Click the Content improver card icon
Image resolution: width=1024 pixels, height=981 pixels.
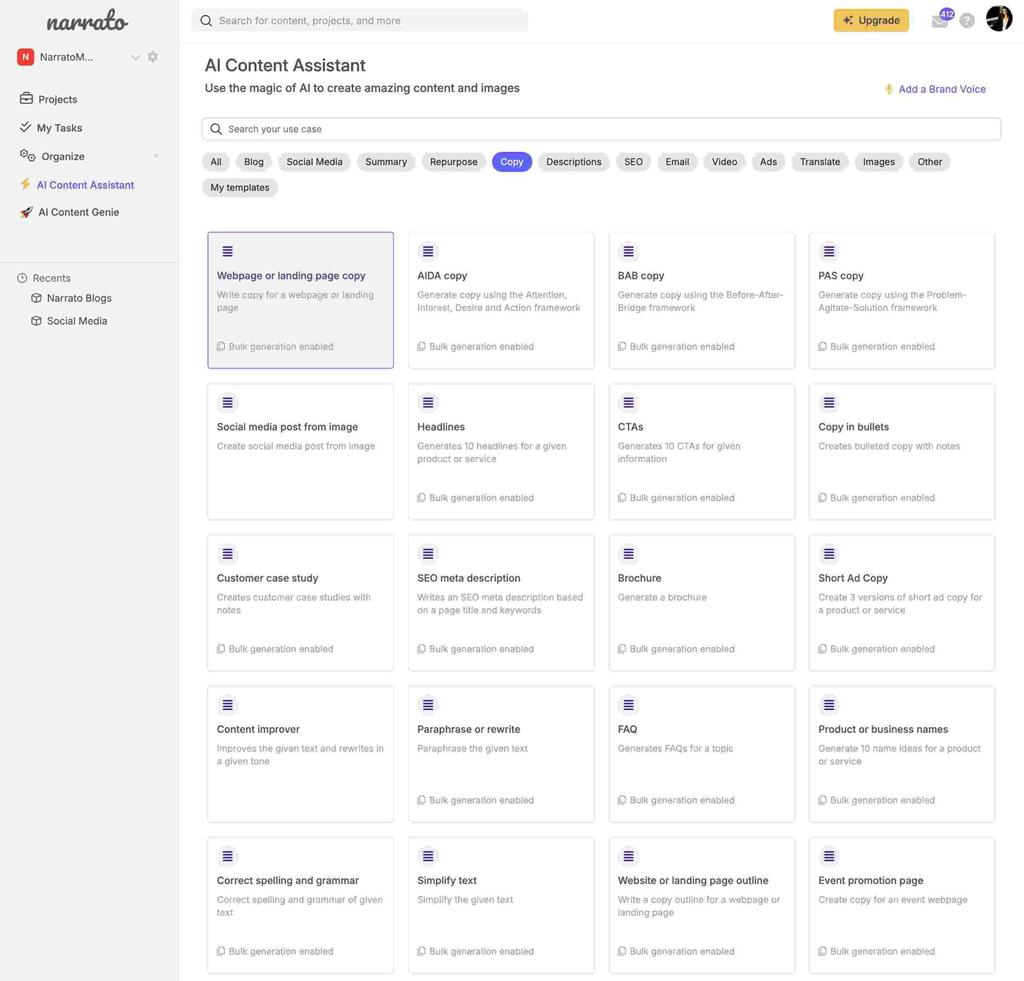pos(227,705)
